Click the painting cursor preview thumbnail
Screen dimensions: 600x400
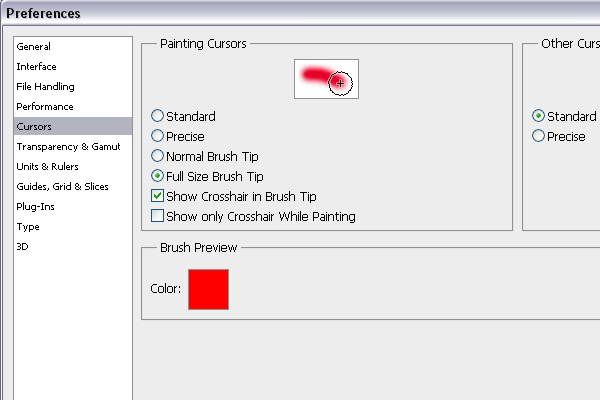[x=326, y=79]
